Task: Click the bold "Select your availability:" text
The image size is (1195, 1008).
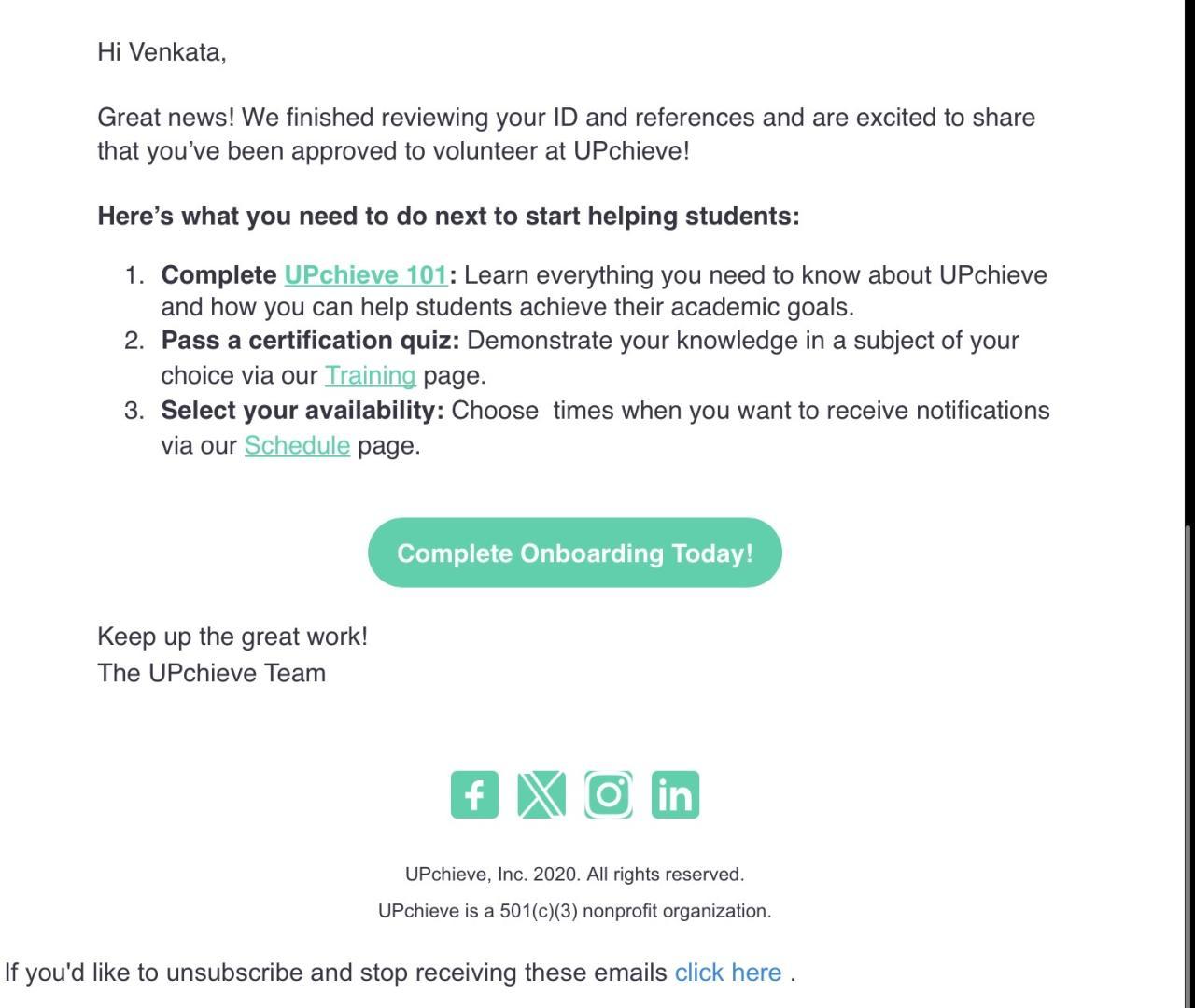Action: (x=302, y=411)
